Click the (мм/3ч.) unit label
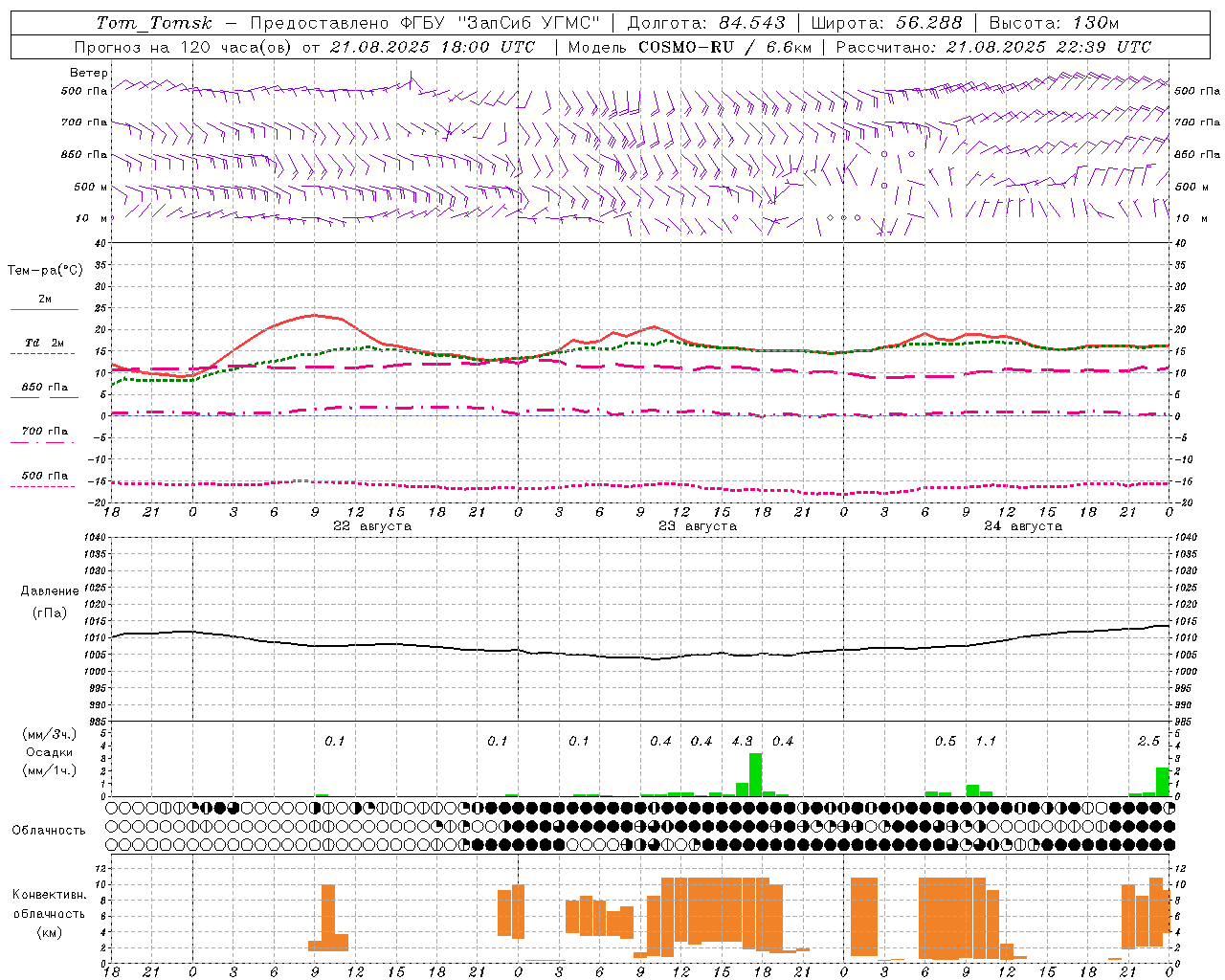The height and width of the screenshot is (980, 1225). point(50,734)
